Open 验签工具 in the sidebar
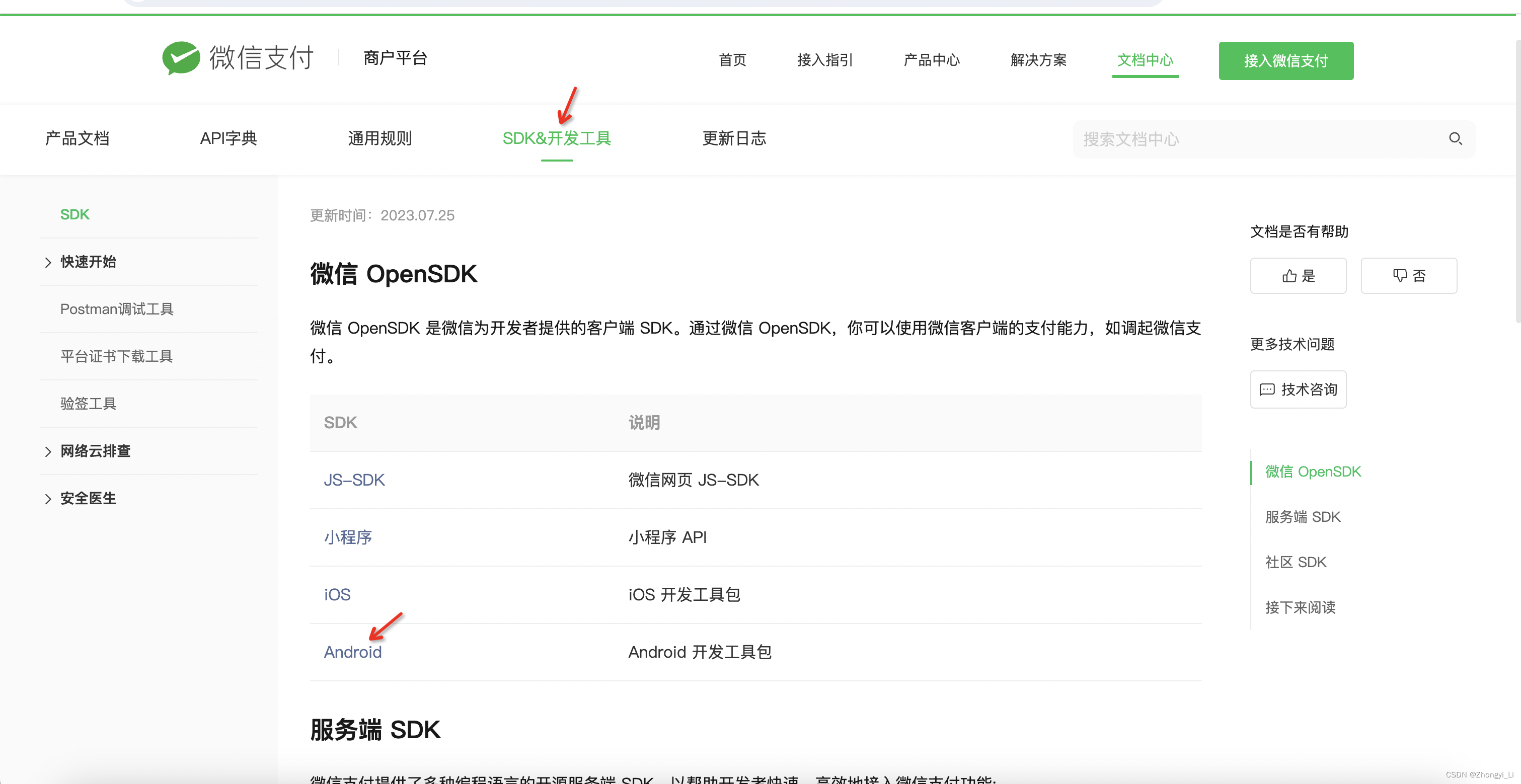This screenshot has height=784, width=1521. coord(88,404)
